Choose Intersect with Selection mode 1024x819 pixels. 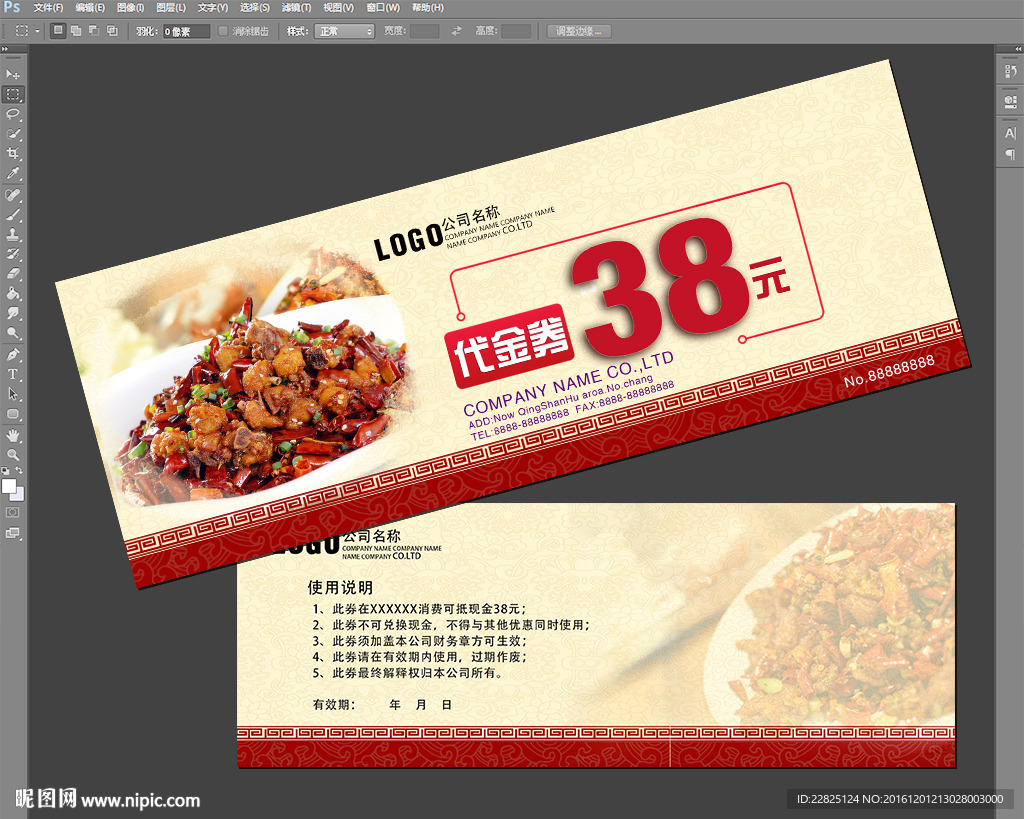pos(112,31)
